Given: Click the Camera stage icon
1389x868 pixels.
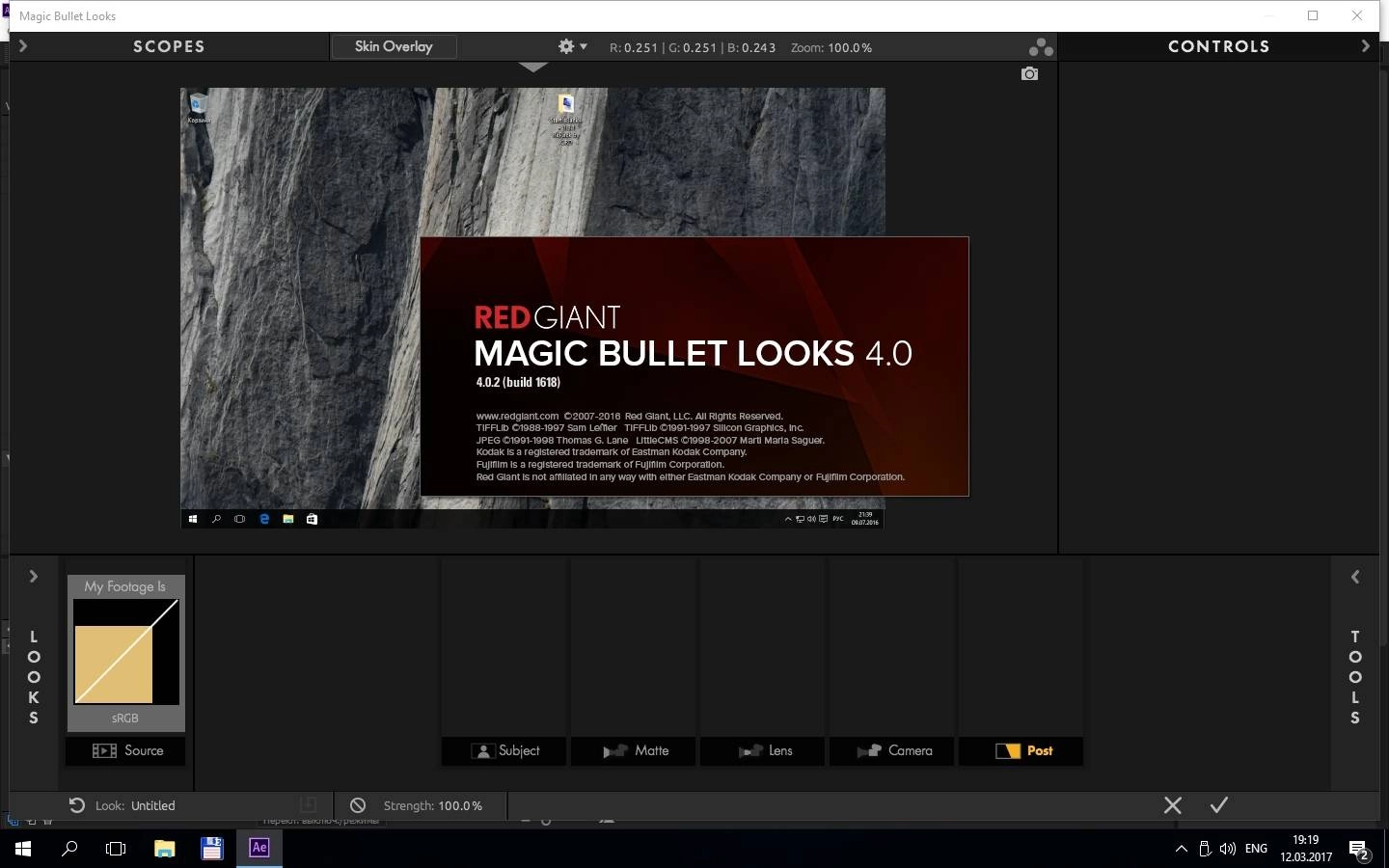Looking at the screenshot, I should pyautogui.click(x=870, y=750).
